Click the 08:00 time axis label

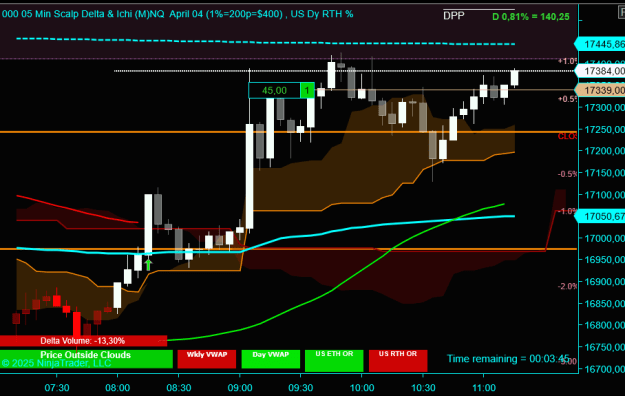click(118, 388)
